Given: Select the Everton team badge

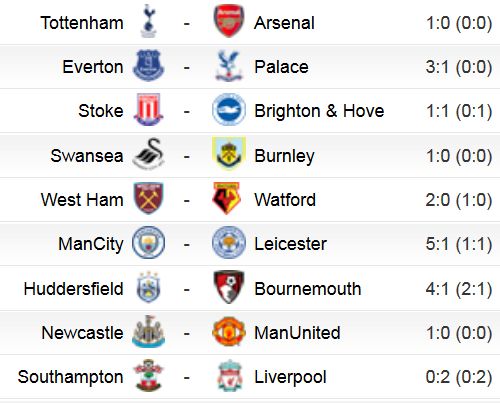Looking at the screenshot, I should pyautogui.click(x=149, y=66).
